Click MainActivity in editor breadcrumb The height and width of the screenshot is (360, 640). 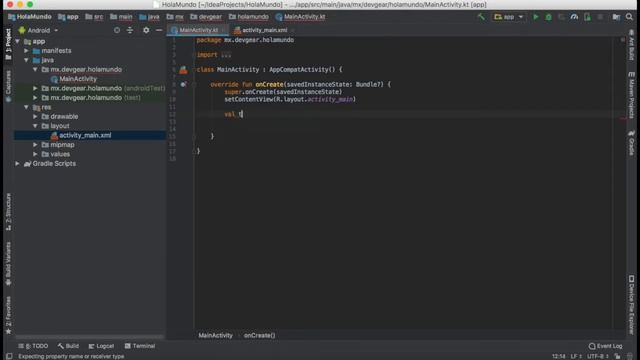pos(215,336)
